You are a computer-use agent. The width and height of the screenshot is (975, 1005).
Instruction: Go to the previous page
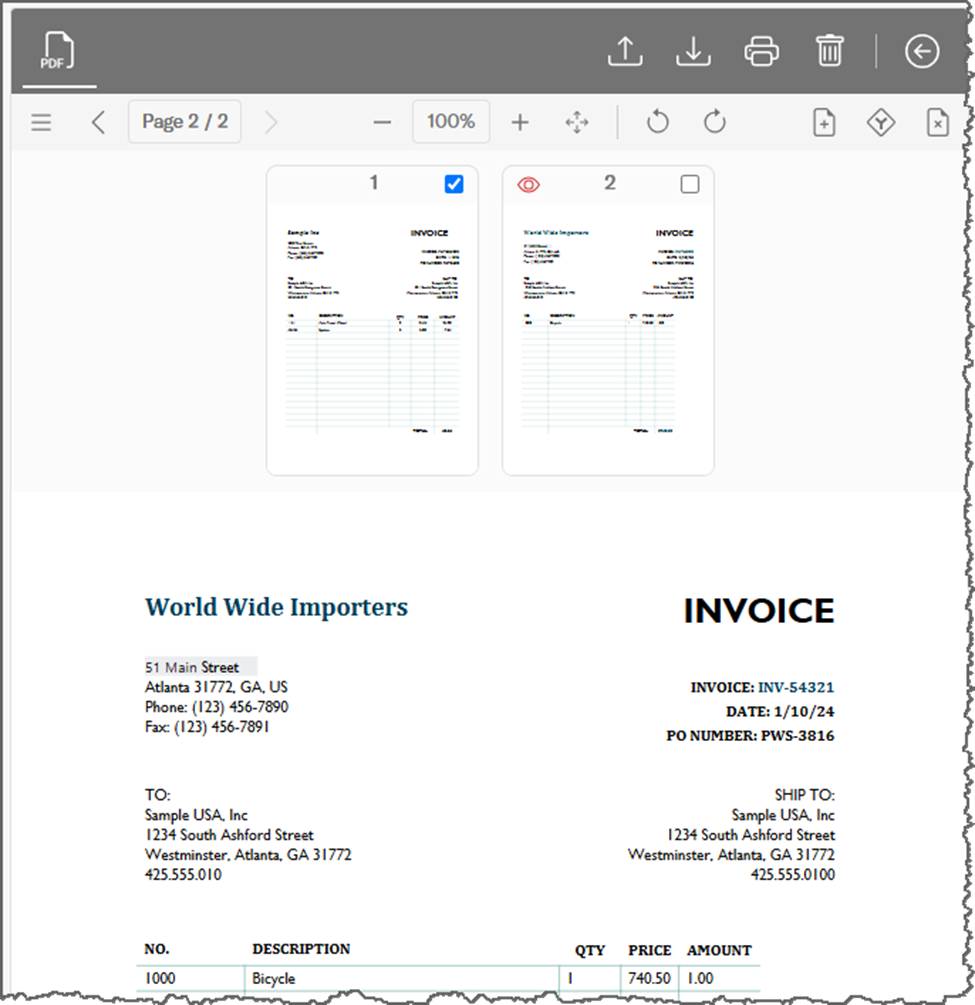[x=98, y=122]
